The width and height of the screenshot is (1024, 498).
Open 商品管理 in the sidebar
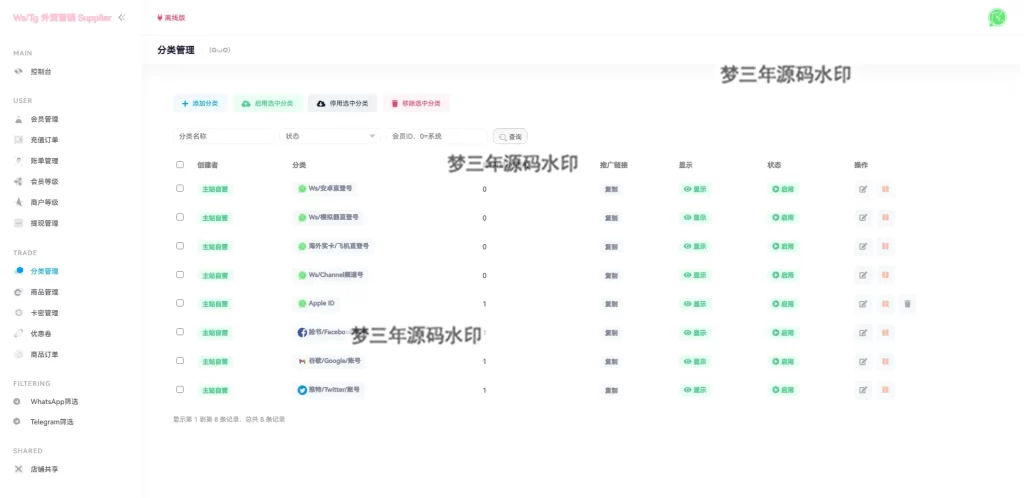pyautogui.click(x=44, y=292)
